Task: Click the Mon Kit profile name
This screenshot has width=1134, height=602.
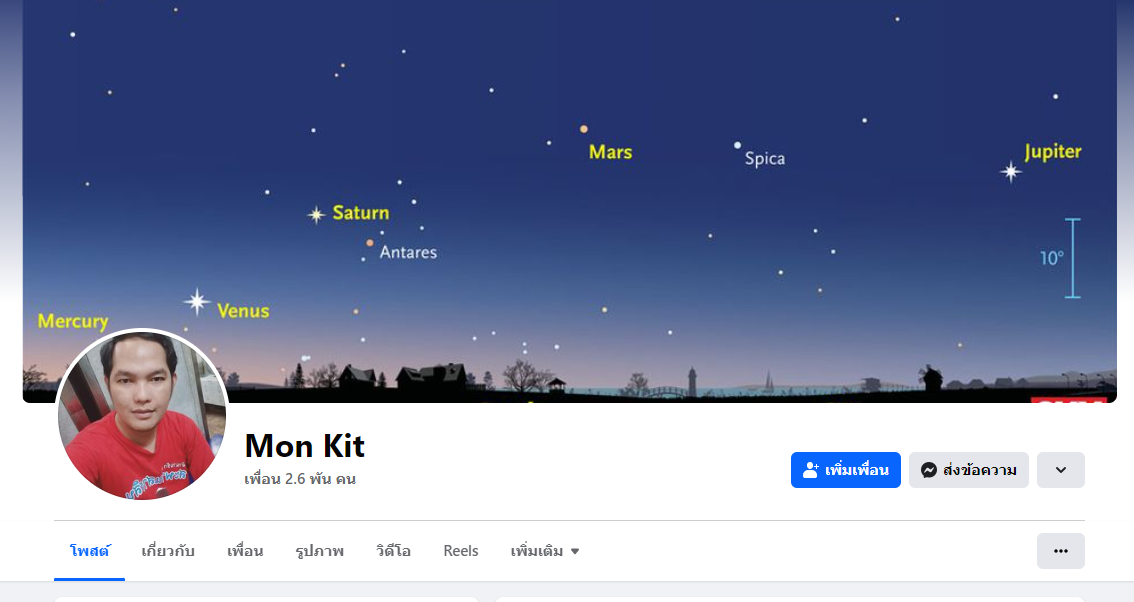Action: 304,446
